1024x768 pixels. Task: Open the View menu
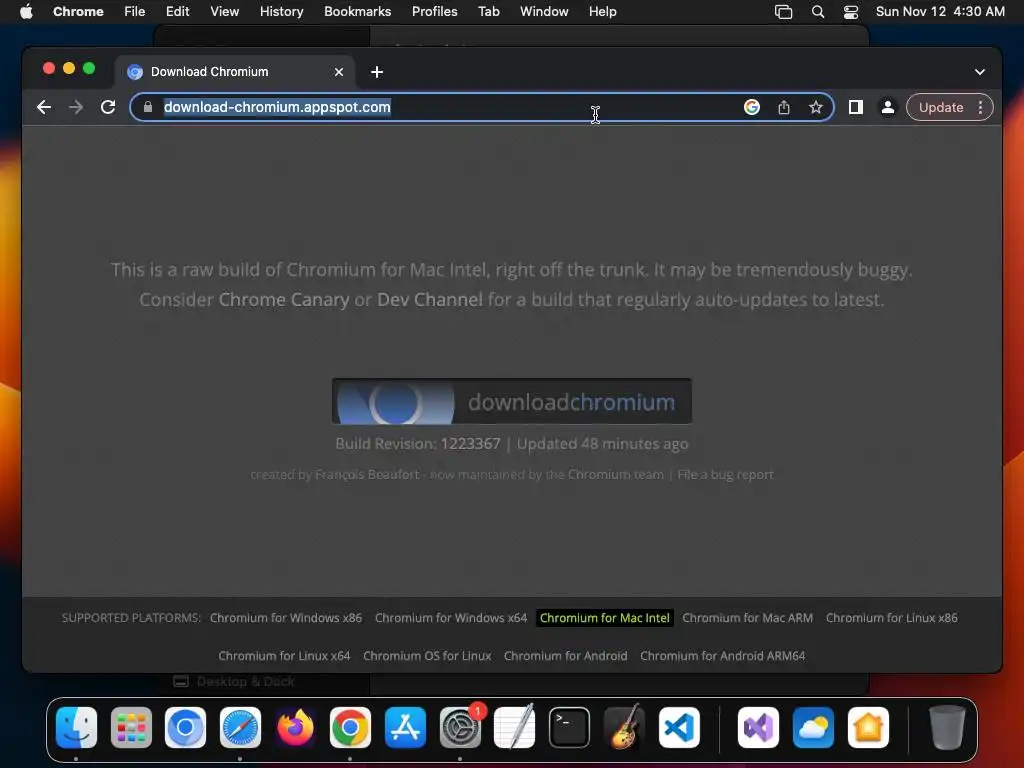tap(225, 12)
